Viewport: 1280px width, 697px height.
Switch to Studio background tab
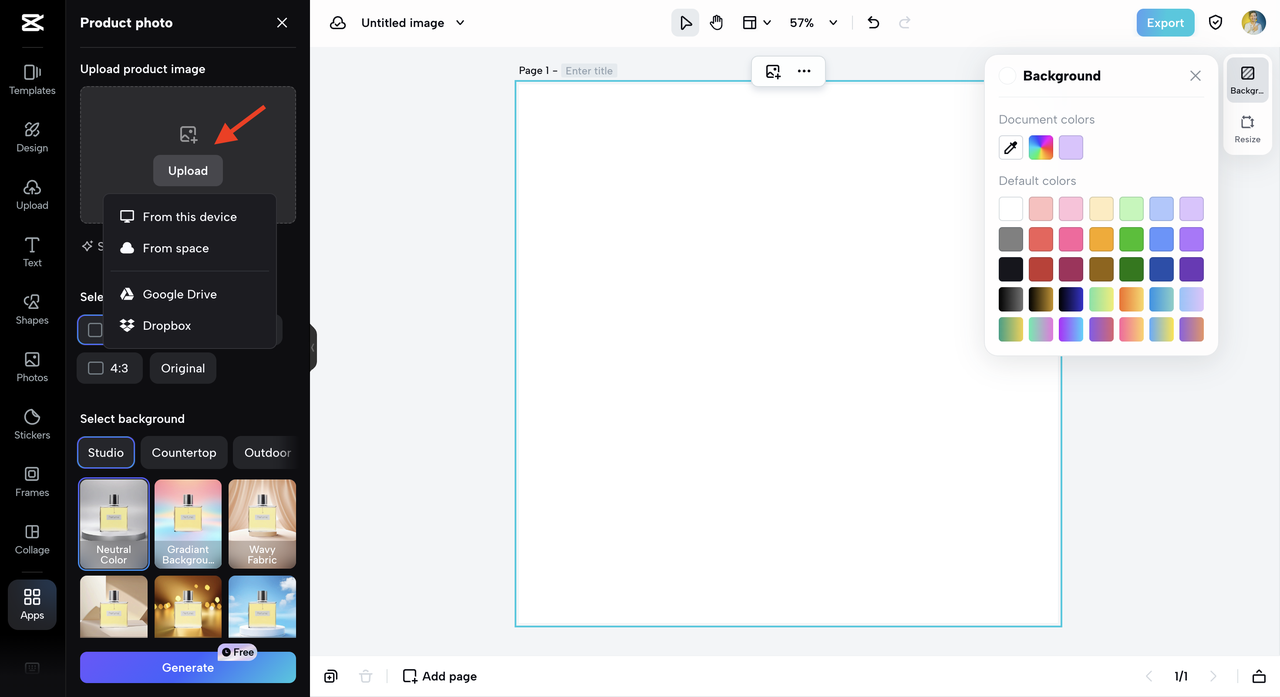click(106, 453)
